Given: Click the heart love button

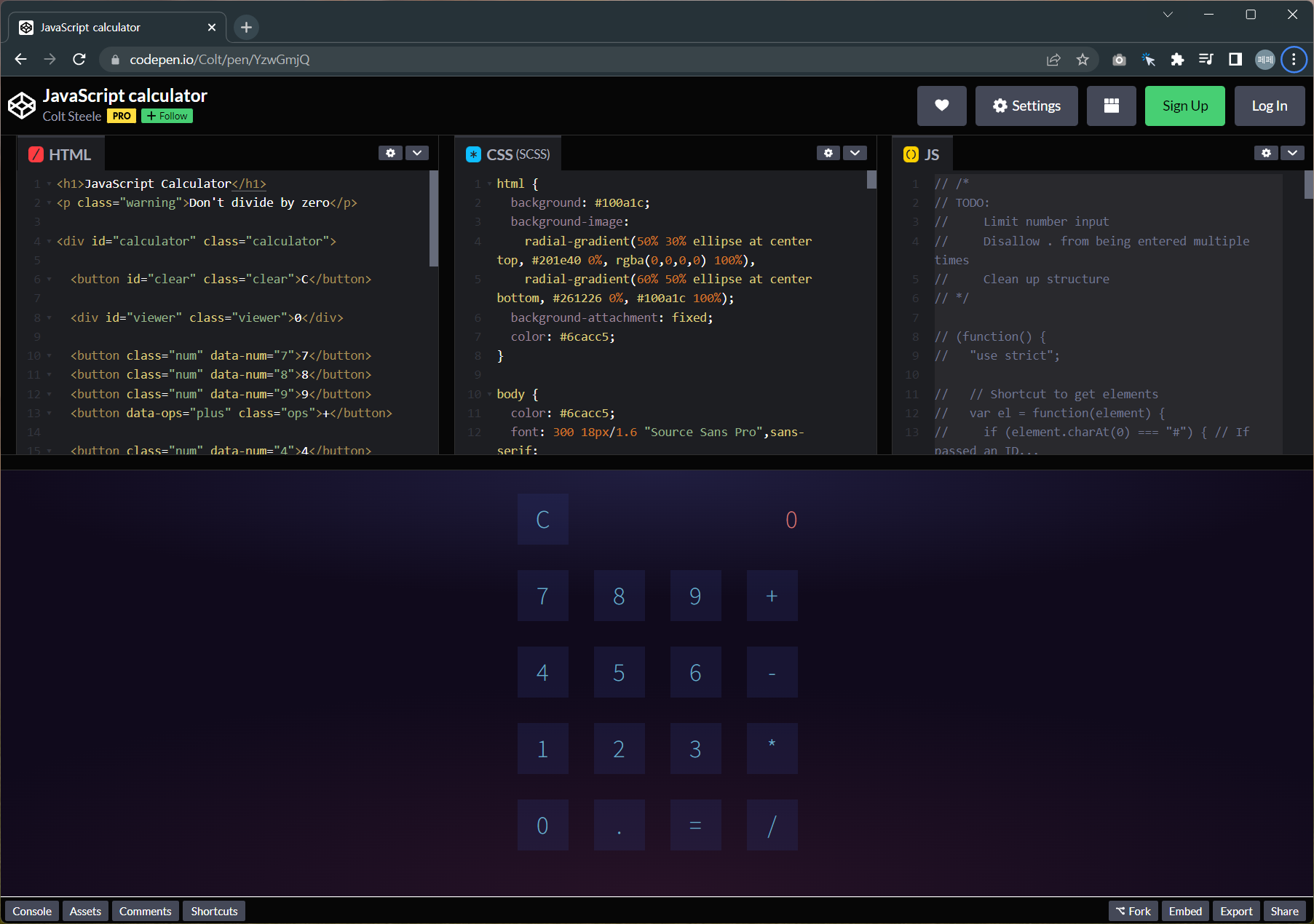Looking at the screenshot, I should coord(941,106).
